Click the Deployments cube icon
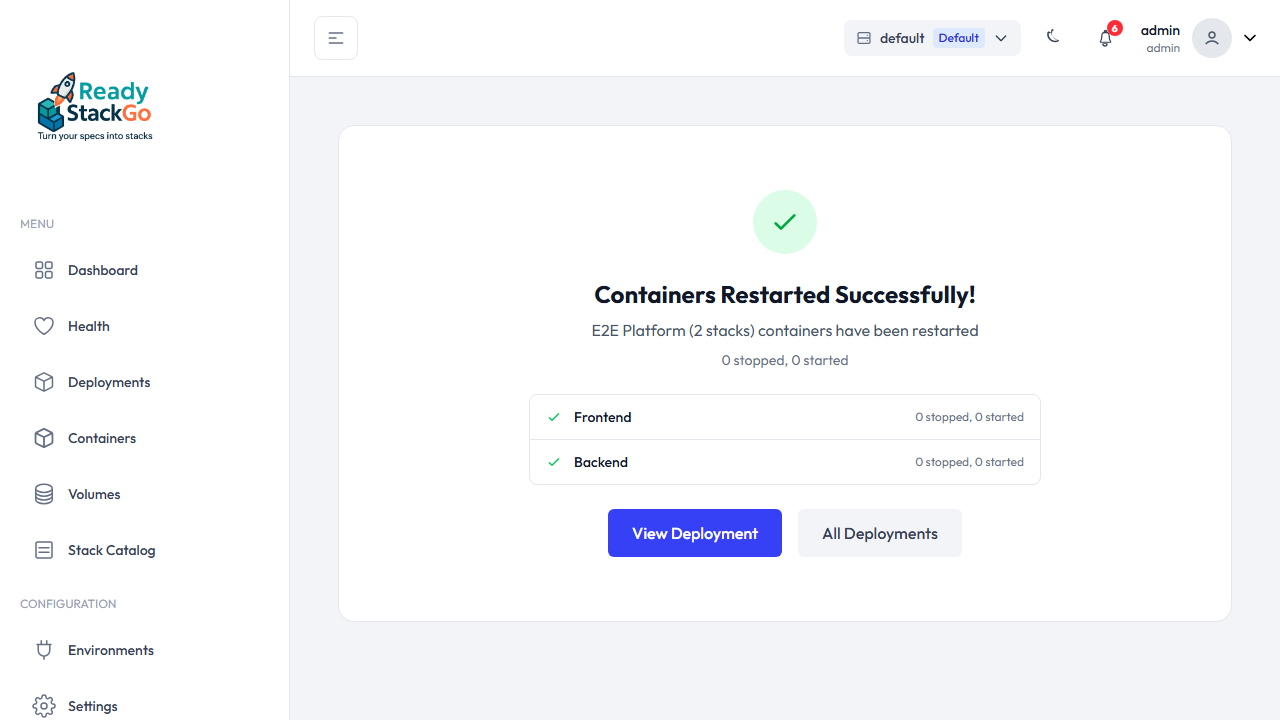Viewport: 1280px width, 720px height. click(x=44, y=382)
